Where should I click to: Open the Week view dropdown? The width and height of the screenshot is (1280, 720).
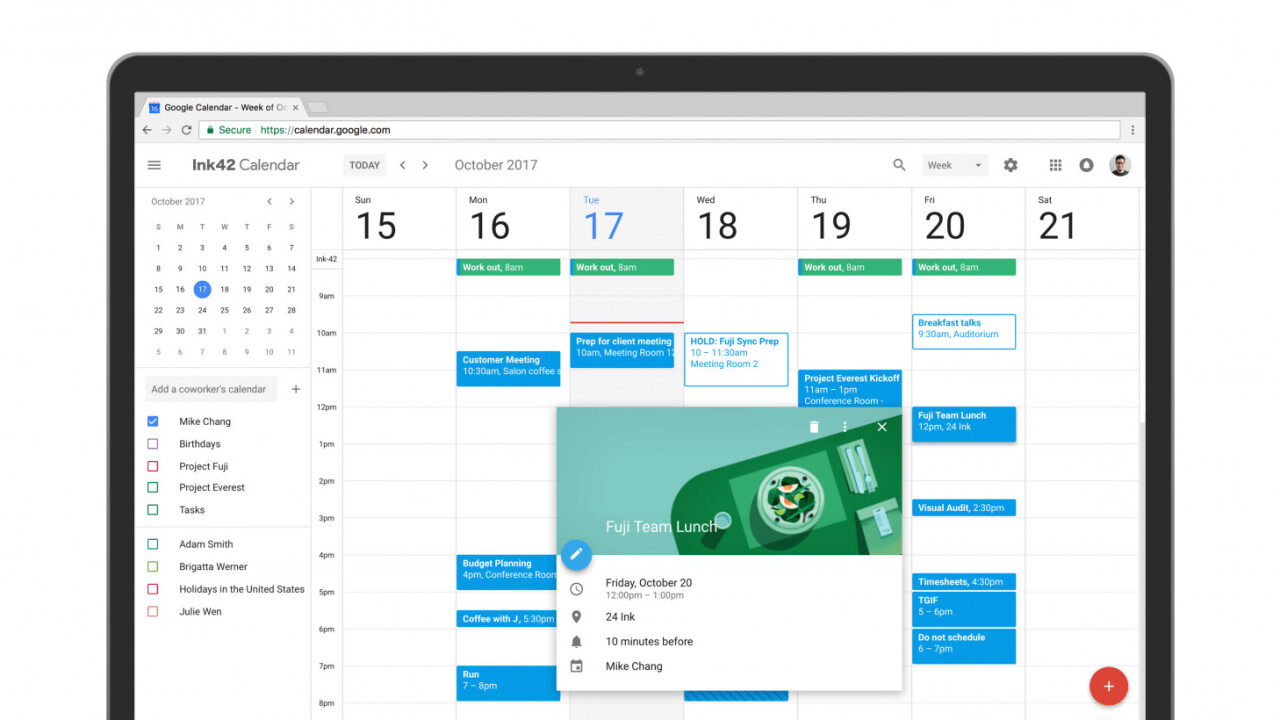coord(954,165)
